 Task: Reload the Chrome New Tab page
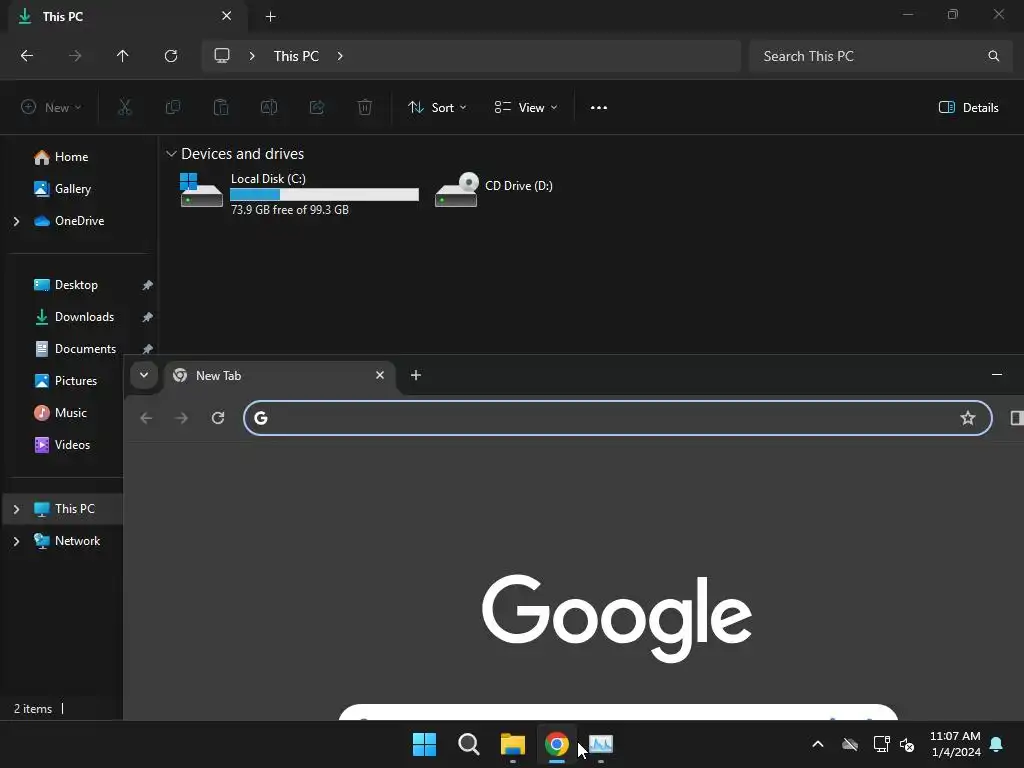pyautogui.click(x=218, y=418)
